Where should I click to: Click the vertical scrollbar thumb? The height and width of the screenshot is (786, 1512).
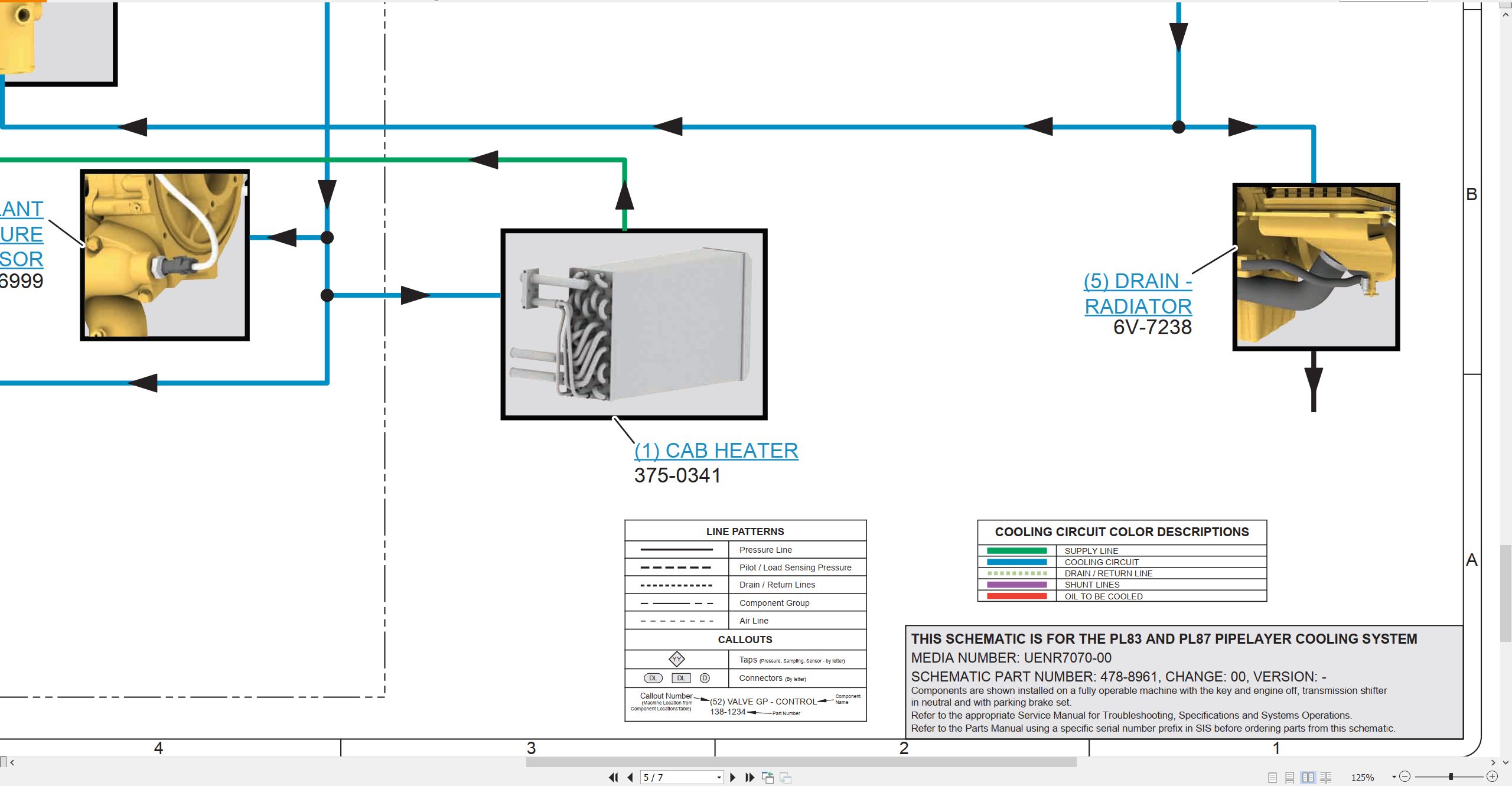click(1506, 593)
